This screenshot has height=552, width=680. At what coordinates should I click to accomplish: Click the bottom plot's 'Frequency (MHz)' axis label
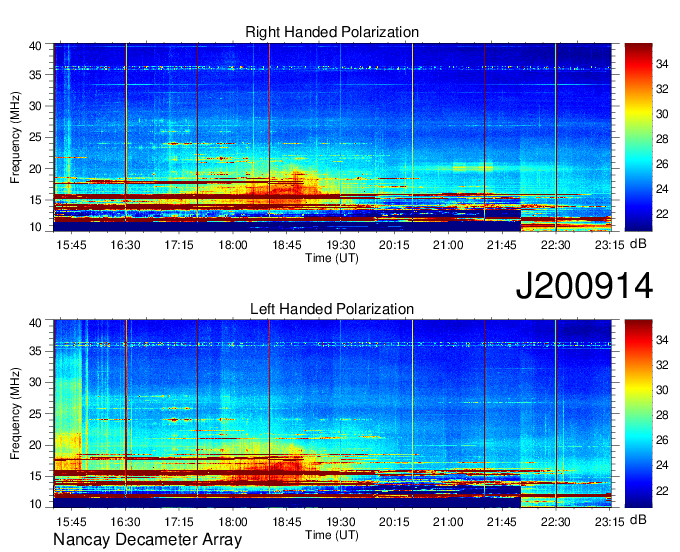(15, 414)
